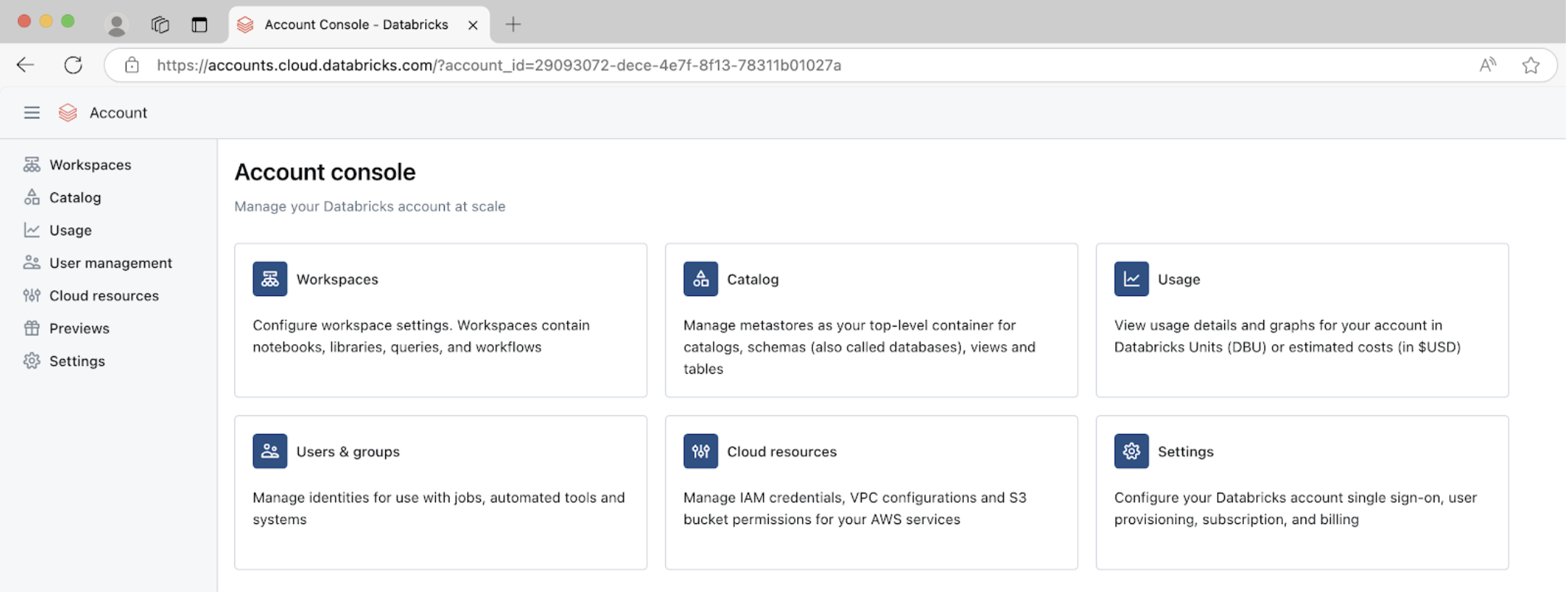Viewport: 1568px width, 598px height.
Task: Click the blue Cloud resources card icon
Action: click(x=701, y=451)
